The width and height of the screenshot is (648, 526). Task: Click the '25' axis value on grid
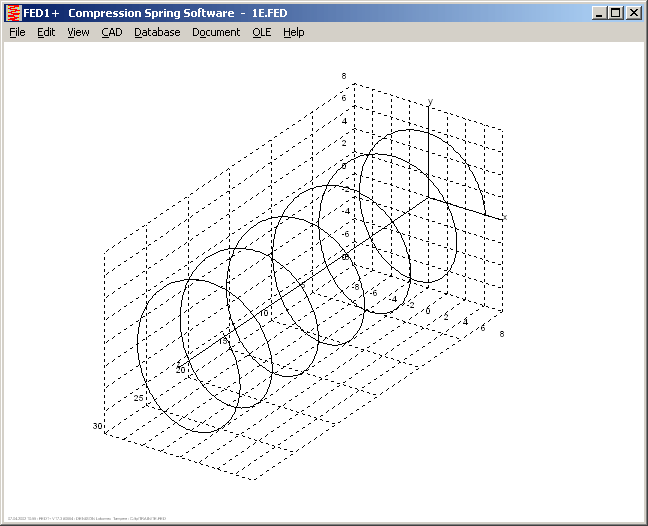tap(139, 398)
